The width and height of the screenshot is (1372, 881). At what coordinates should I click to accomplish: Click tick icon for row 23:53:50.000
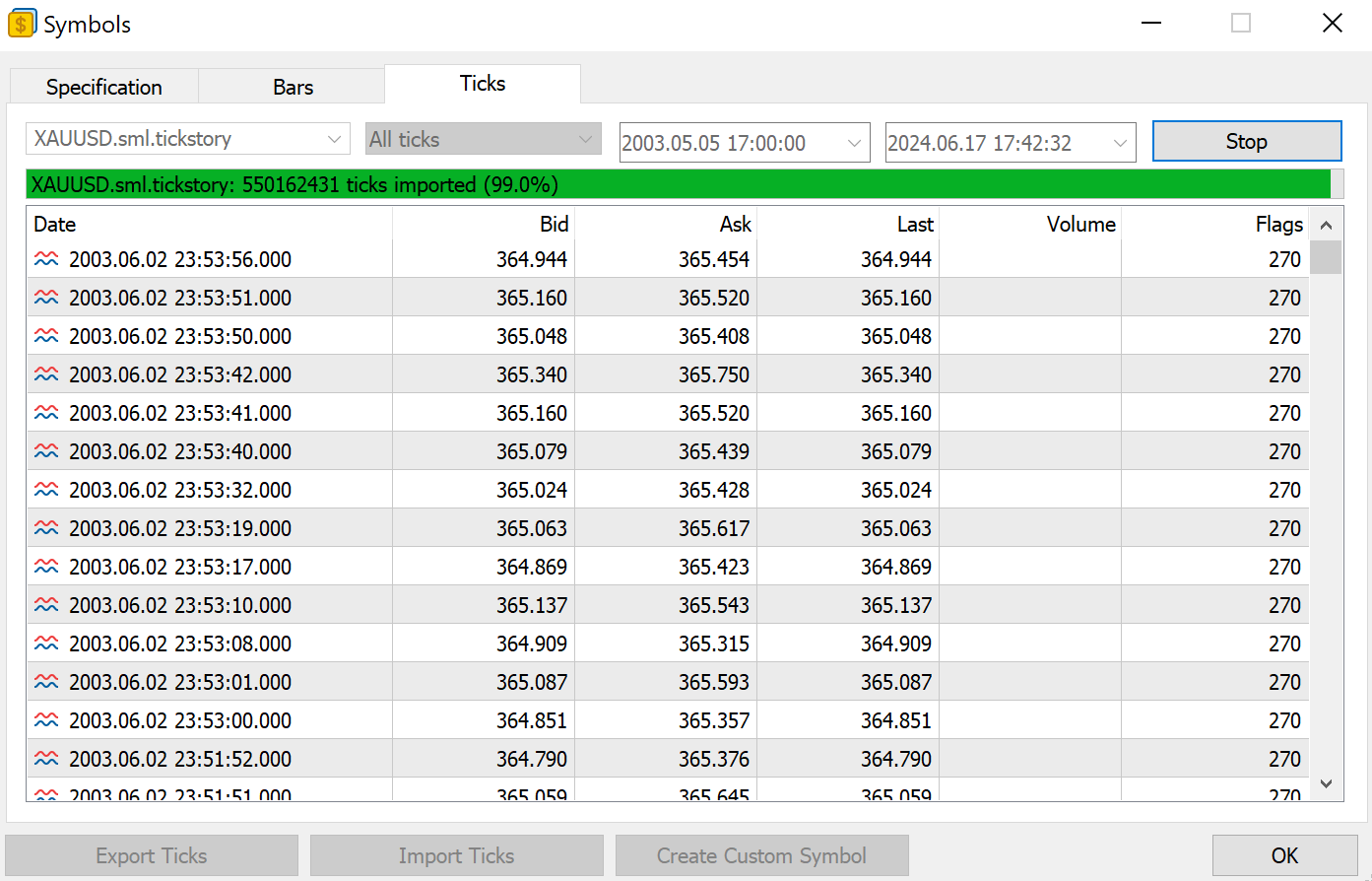46,336
